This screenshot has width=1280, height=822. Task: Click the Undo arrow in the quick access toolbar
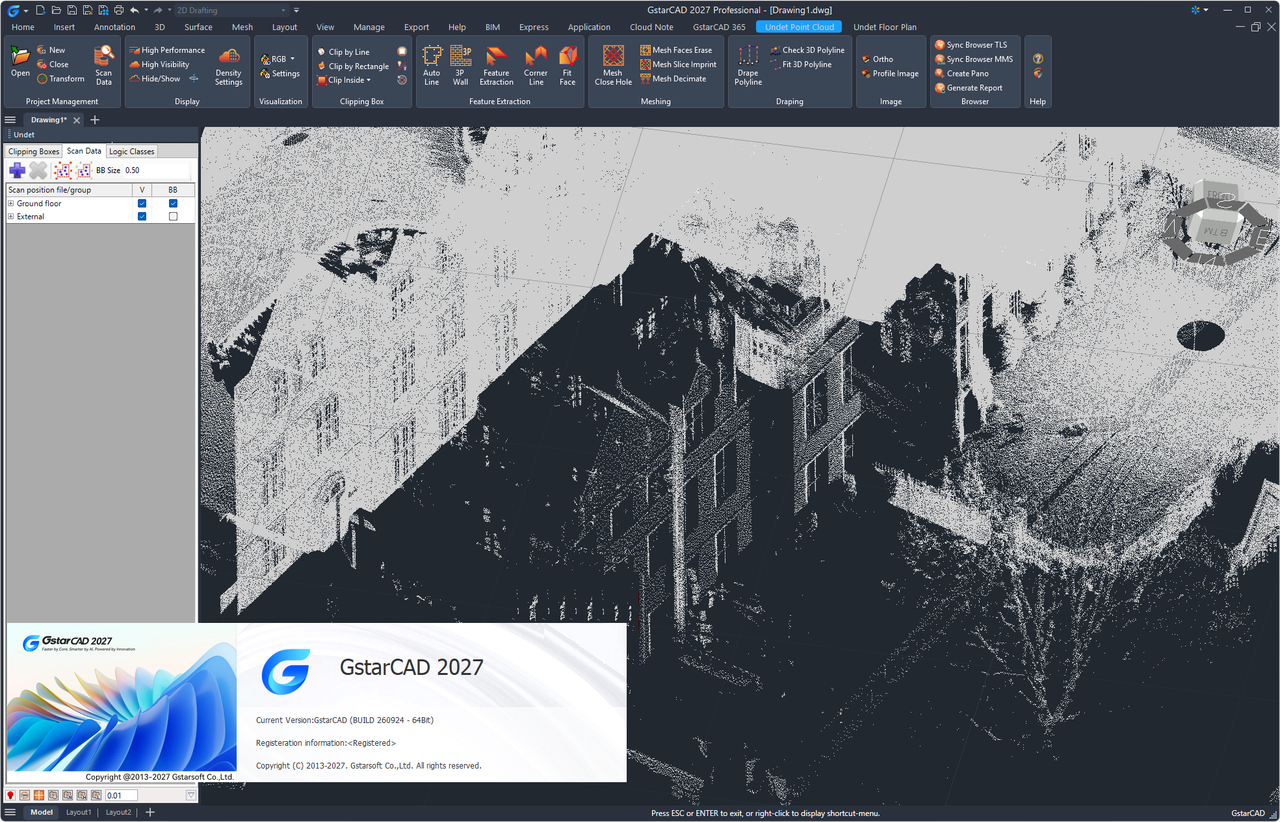tap(134, 10)
